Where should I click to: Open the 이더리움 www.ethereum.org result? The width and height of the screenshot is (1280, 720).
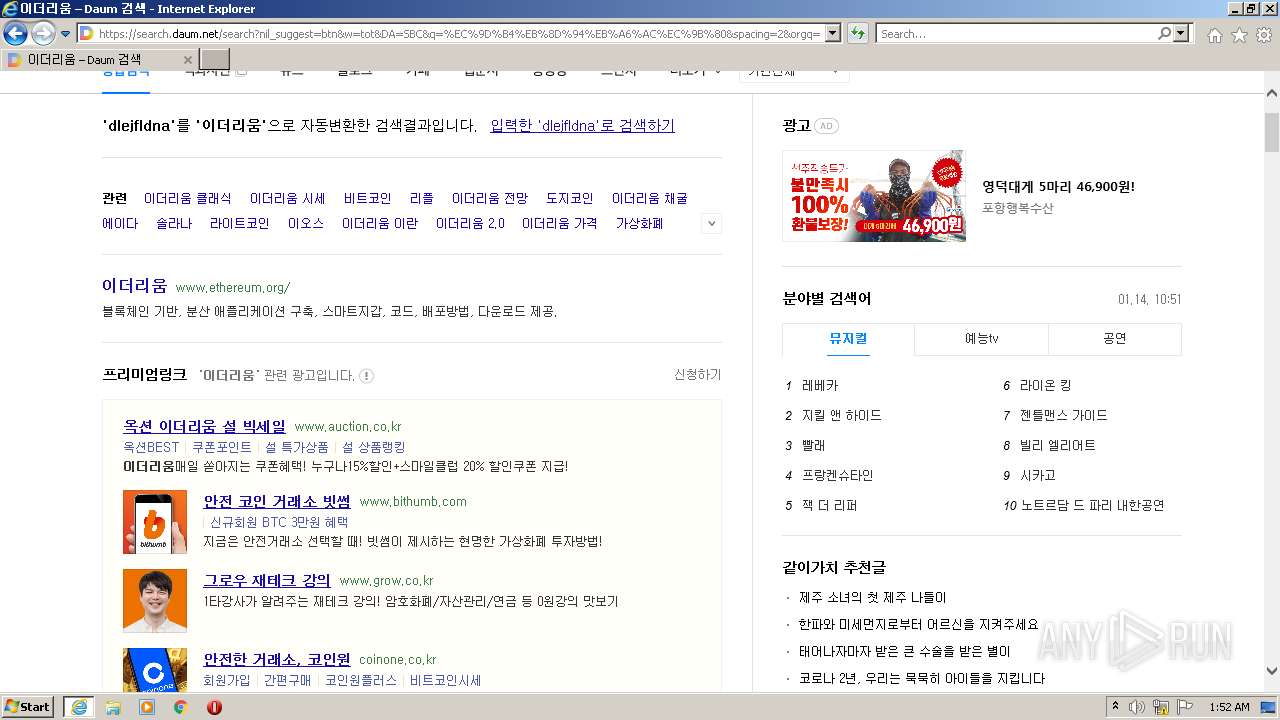(134, 286)
